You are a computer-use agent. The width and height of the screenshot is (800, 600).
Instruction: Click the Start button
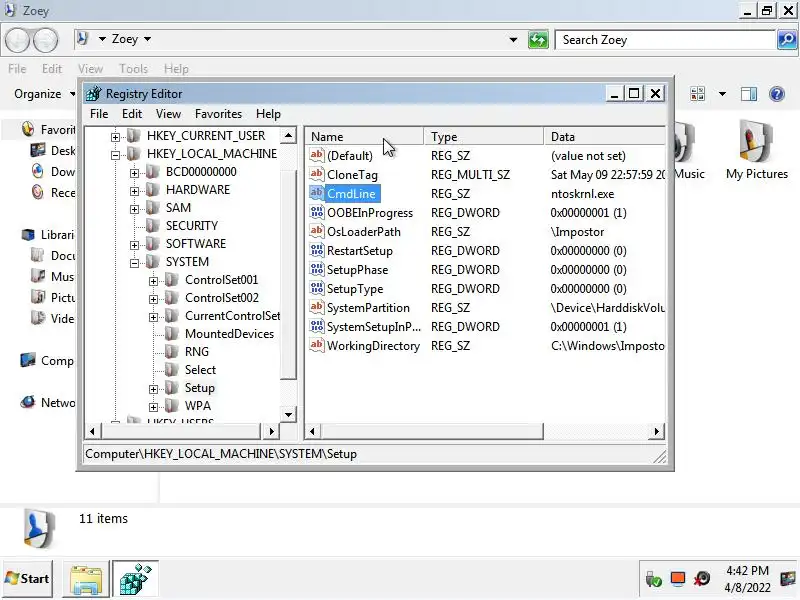tap(27, 579)
